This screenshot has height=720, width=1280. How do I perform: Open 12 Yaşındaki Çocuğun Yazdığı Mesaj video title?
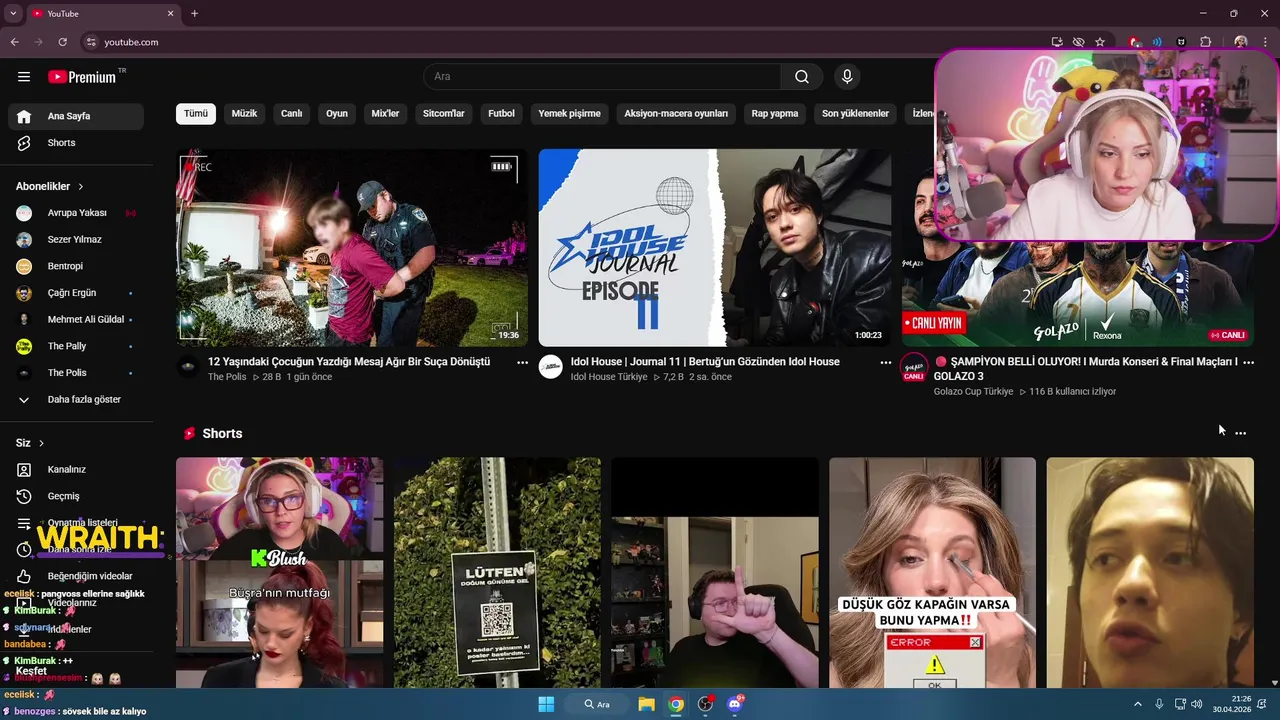tap(349, 362)
